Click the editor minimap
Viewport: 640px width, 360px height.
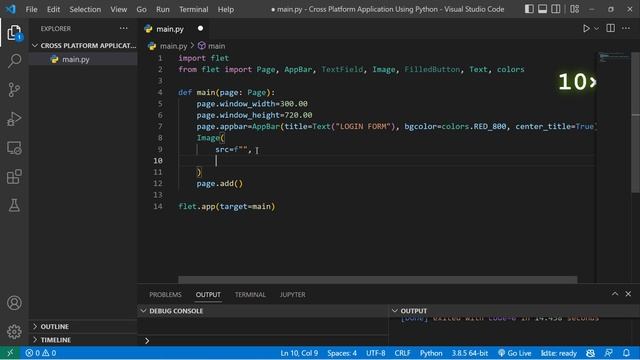pyautogui.click(x=614, y=58)
